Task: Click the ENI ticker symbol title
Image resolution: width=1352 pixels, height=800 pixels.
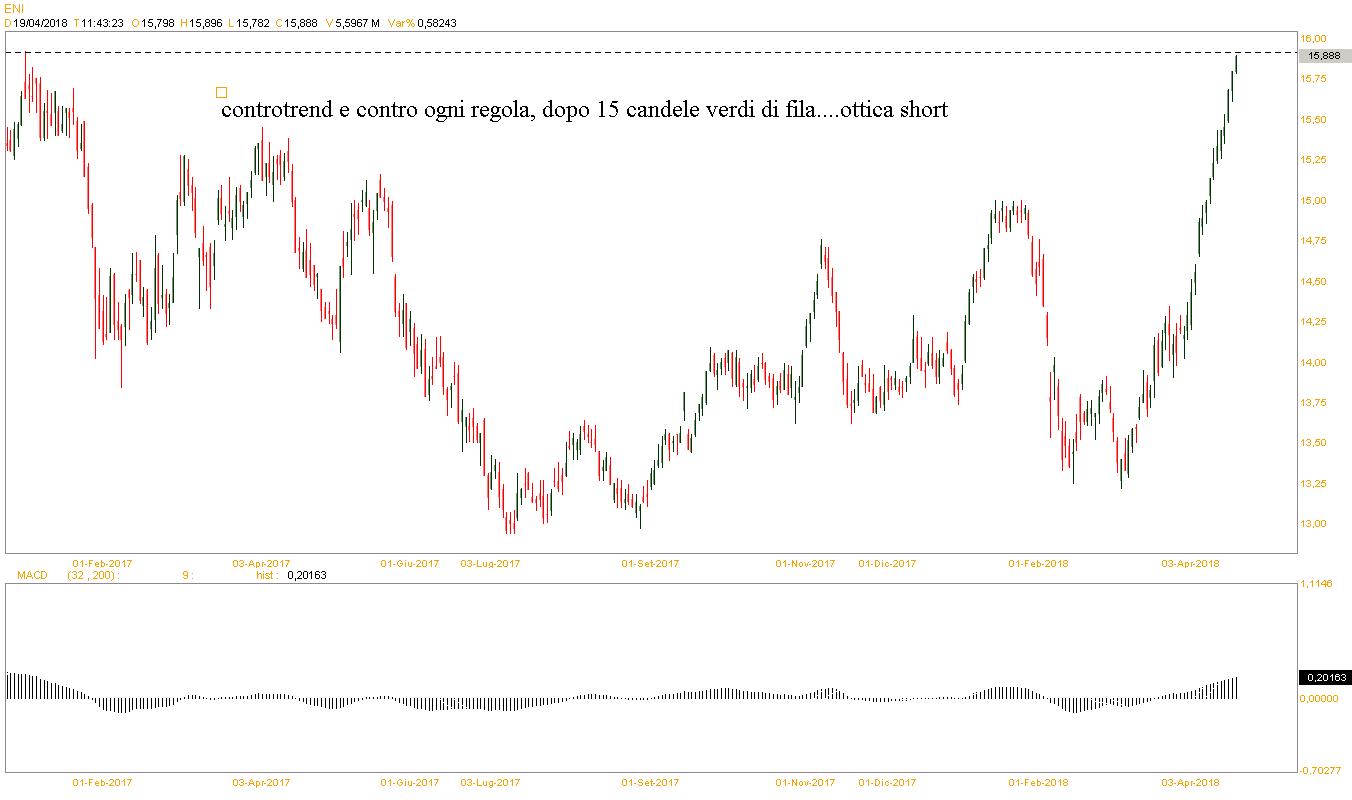Action: click(x=14, y=7)
